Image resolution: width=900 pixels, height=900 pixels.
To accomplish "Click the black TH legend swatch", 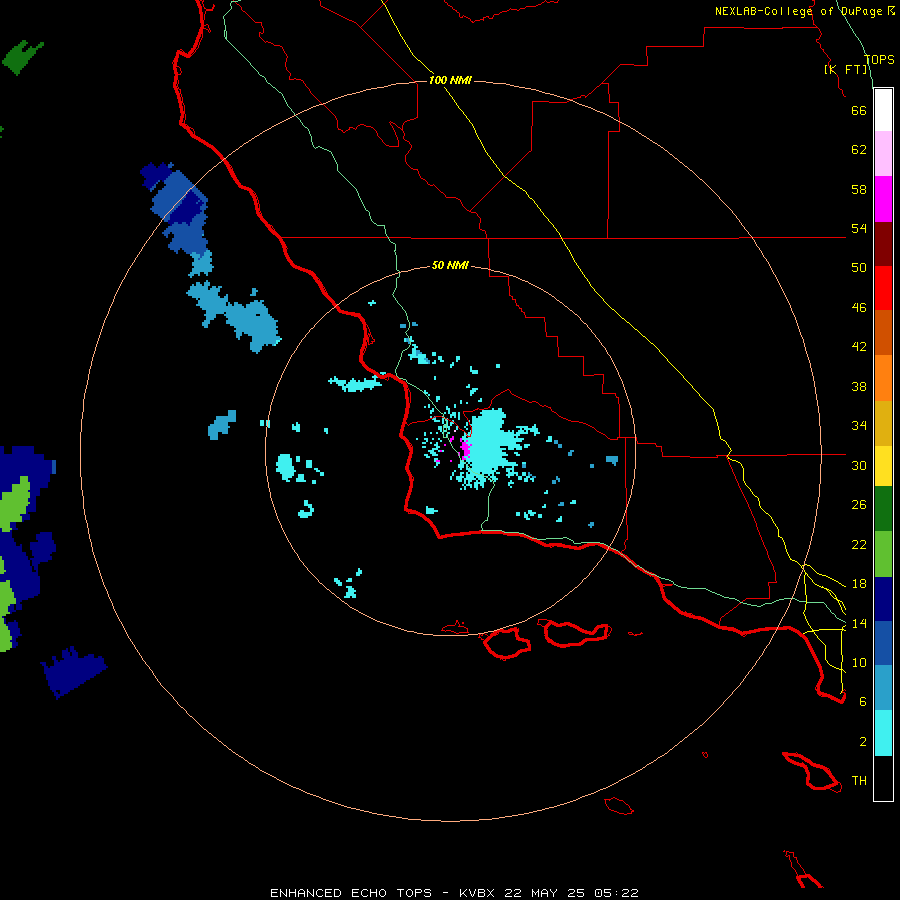I will (x=883, y=778).
